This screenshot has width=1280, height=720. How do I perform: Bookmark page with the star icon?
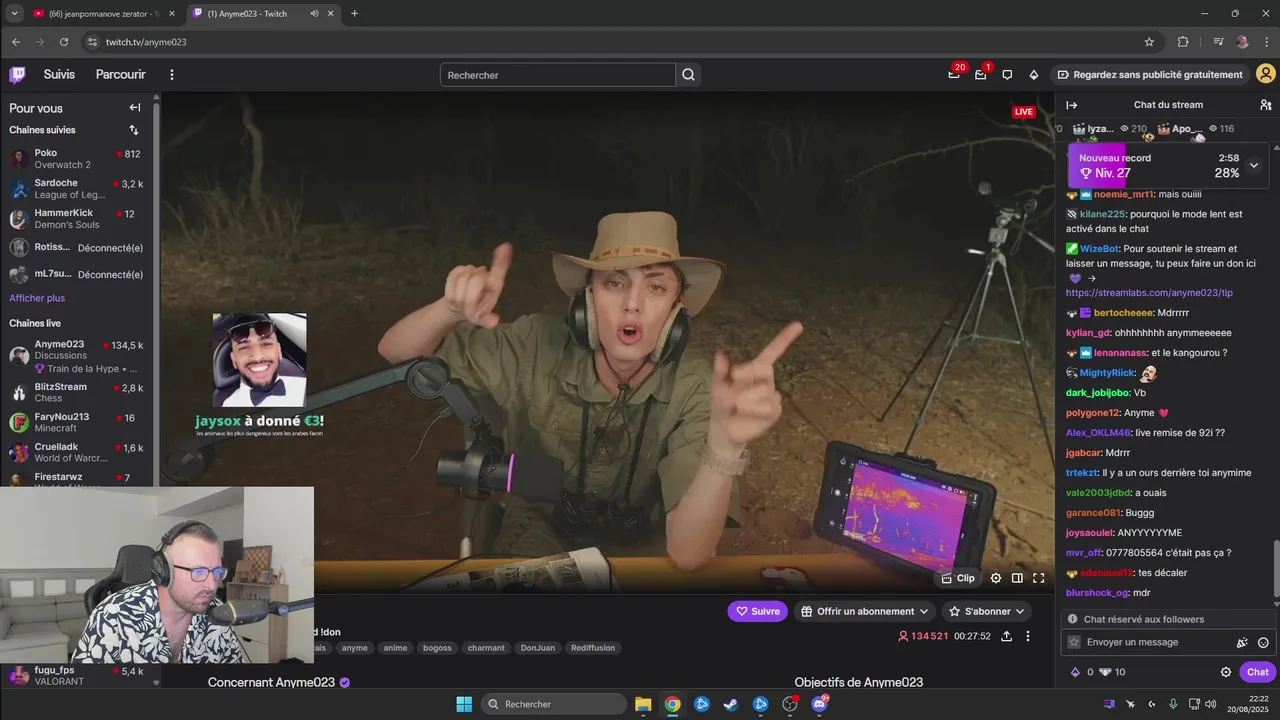(x=1149, y=42)
